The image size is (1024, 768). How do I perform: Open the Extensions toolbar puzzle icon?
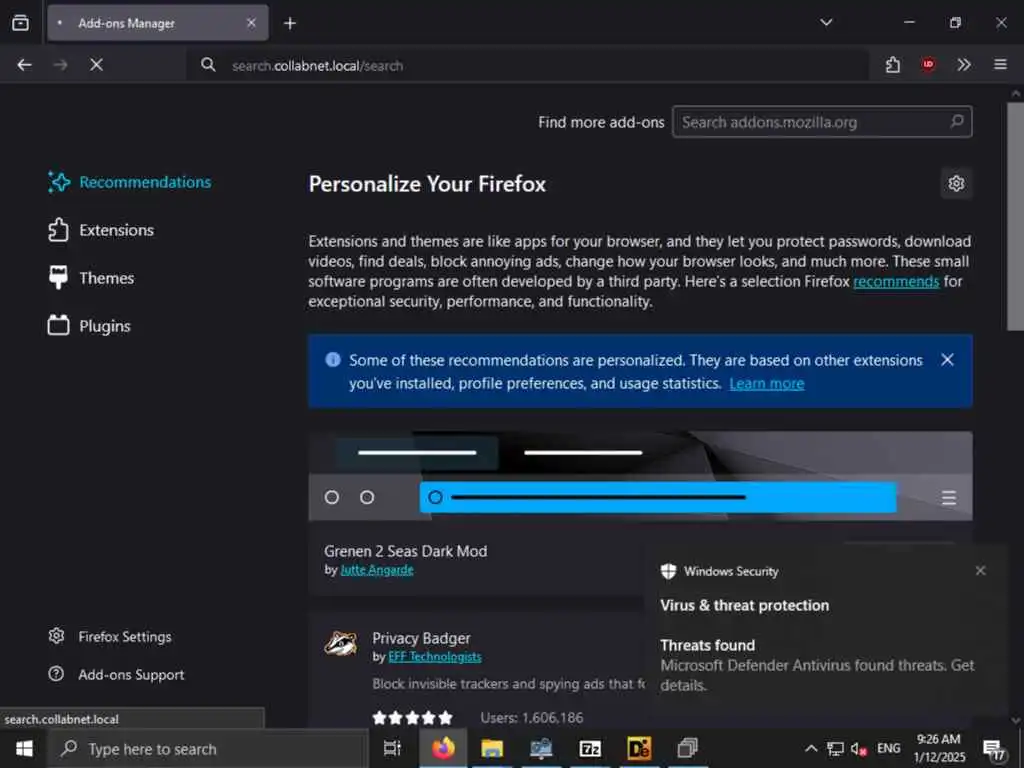893,65
